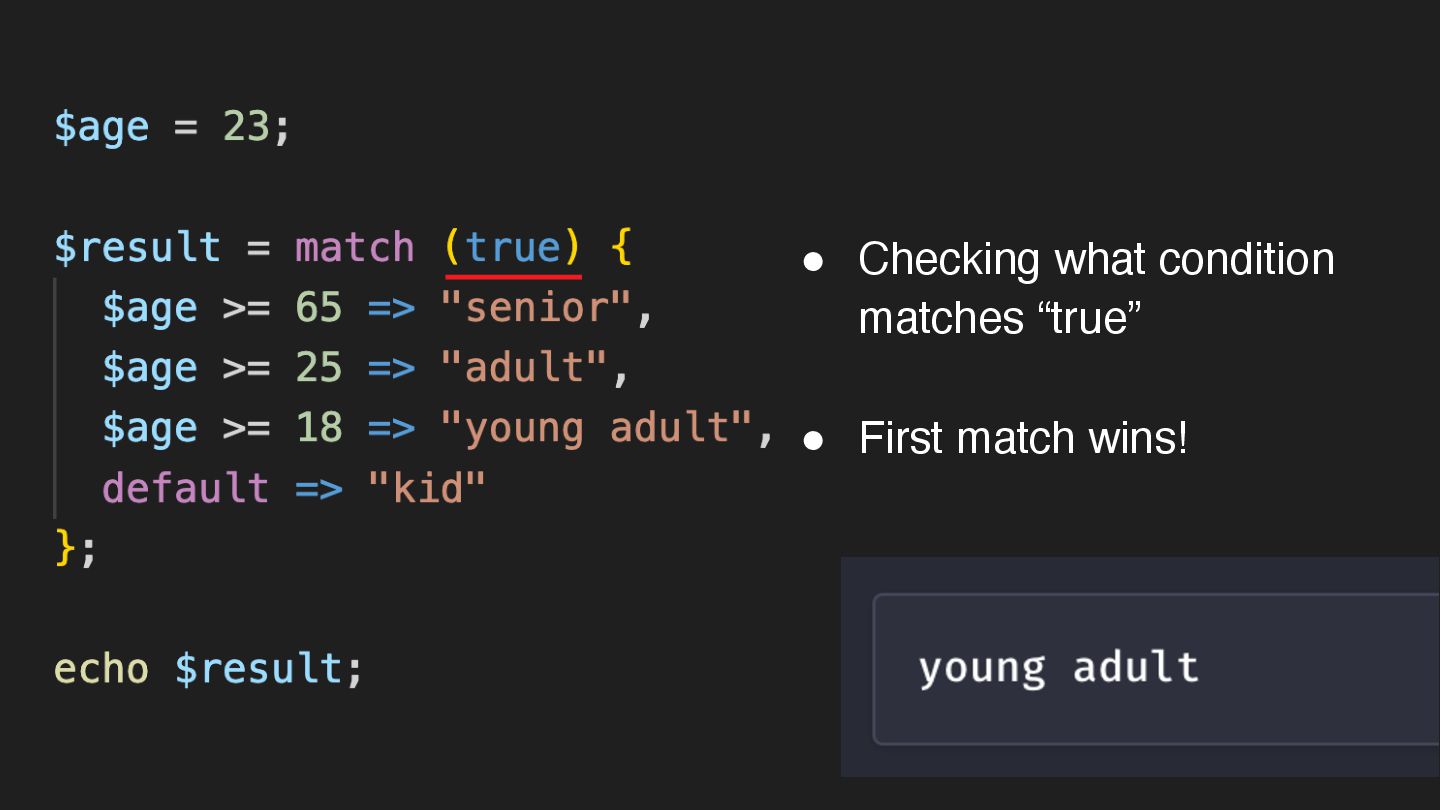This screenshot has height=810, width=1440.
Task: Click the number 23 in the assignment
Action: 246,128
